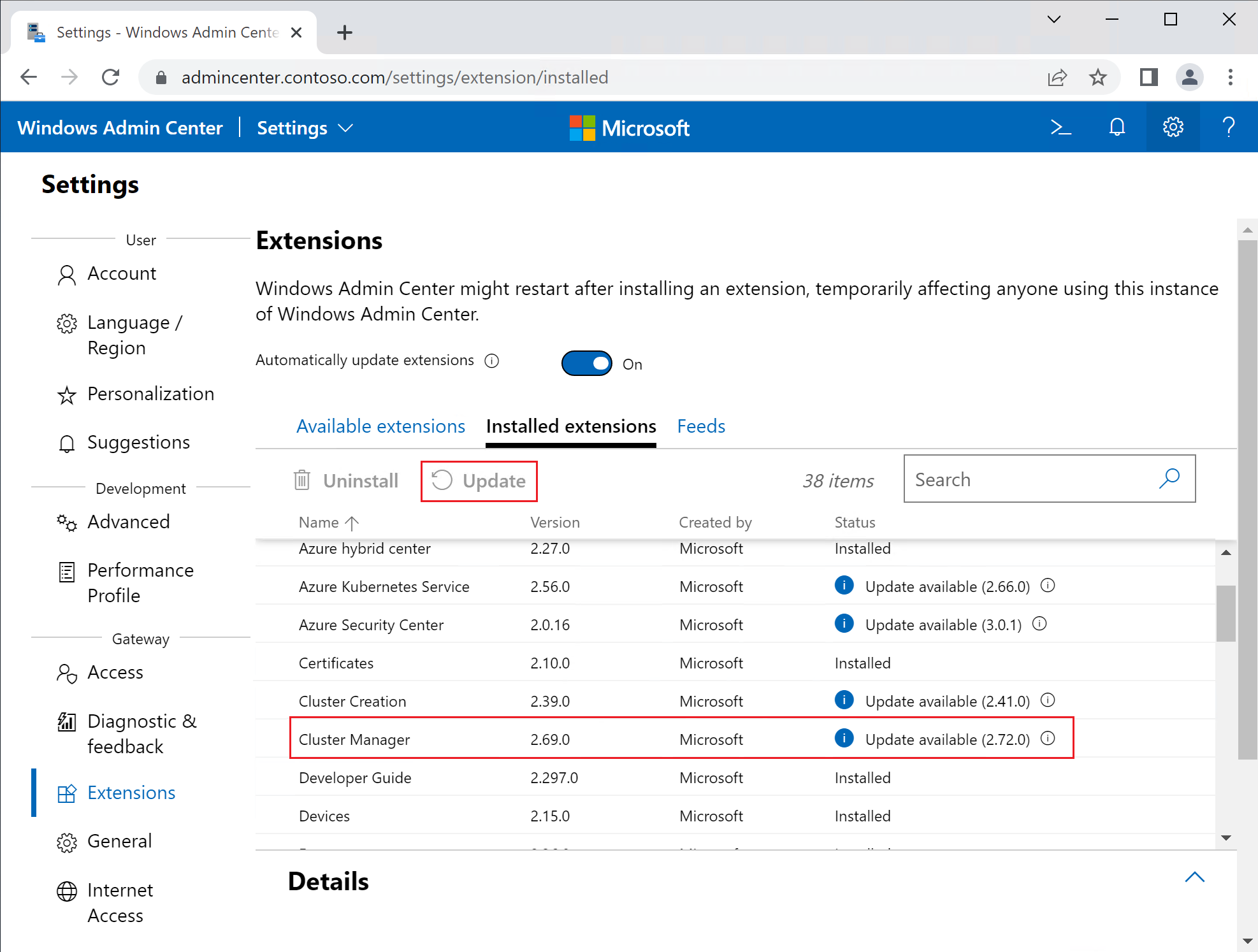1258x952 pixels.
Task: Open the browser three-dot menu
Action: 1230,77
